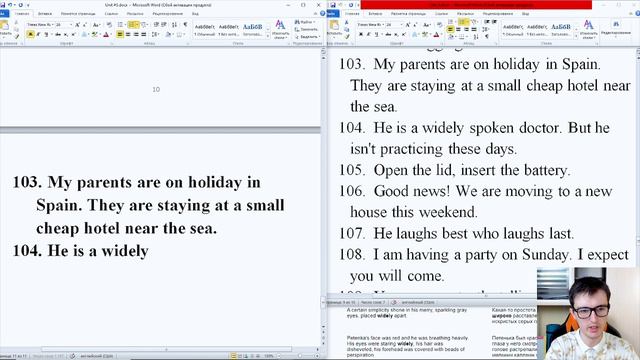The height and width of the screenshot is (360, 640).
Task: Open Рассылки tab in the right window
Action: point(466,13)
